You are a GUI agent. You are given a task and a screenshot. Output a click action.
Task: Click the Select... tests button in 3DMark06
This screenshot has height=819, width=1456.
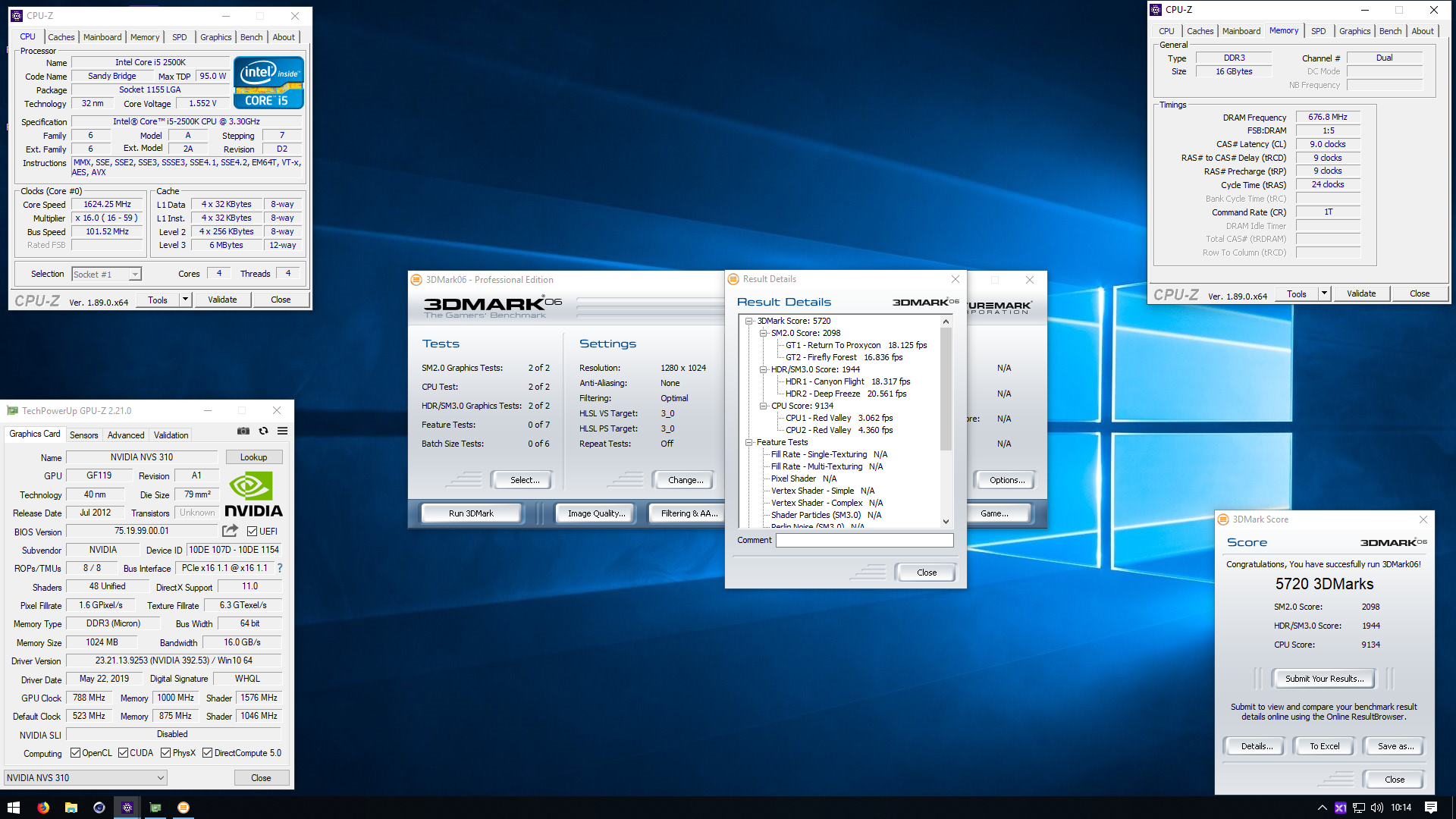pos(525,480)
